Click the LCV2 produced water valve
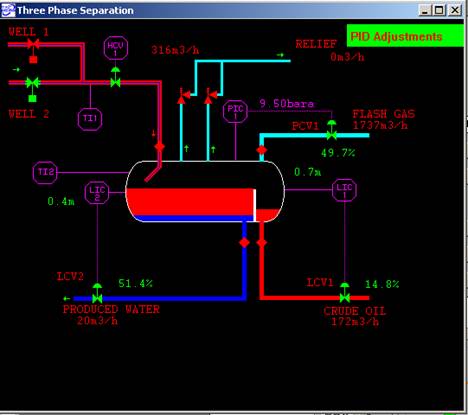 pyautogui.click(x=97, y=298)
